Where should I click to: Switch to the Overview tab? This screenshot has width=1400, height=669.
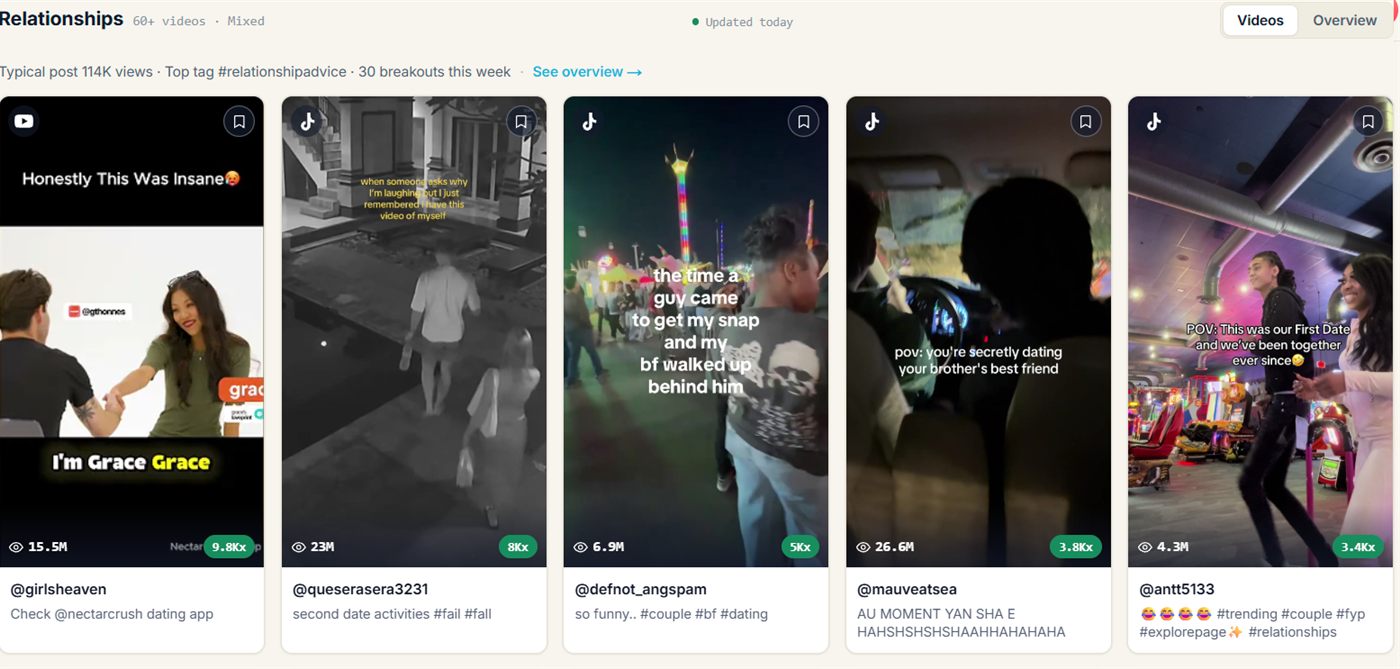tap(1345, 20)
